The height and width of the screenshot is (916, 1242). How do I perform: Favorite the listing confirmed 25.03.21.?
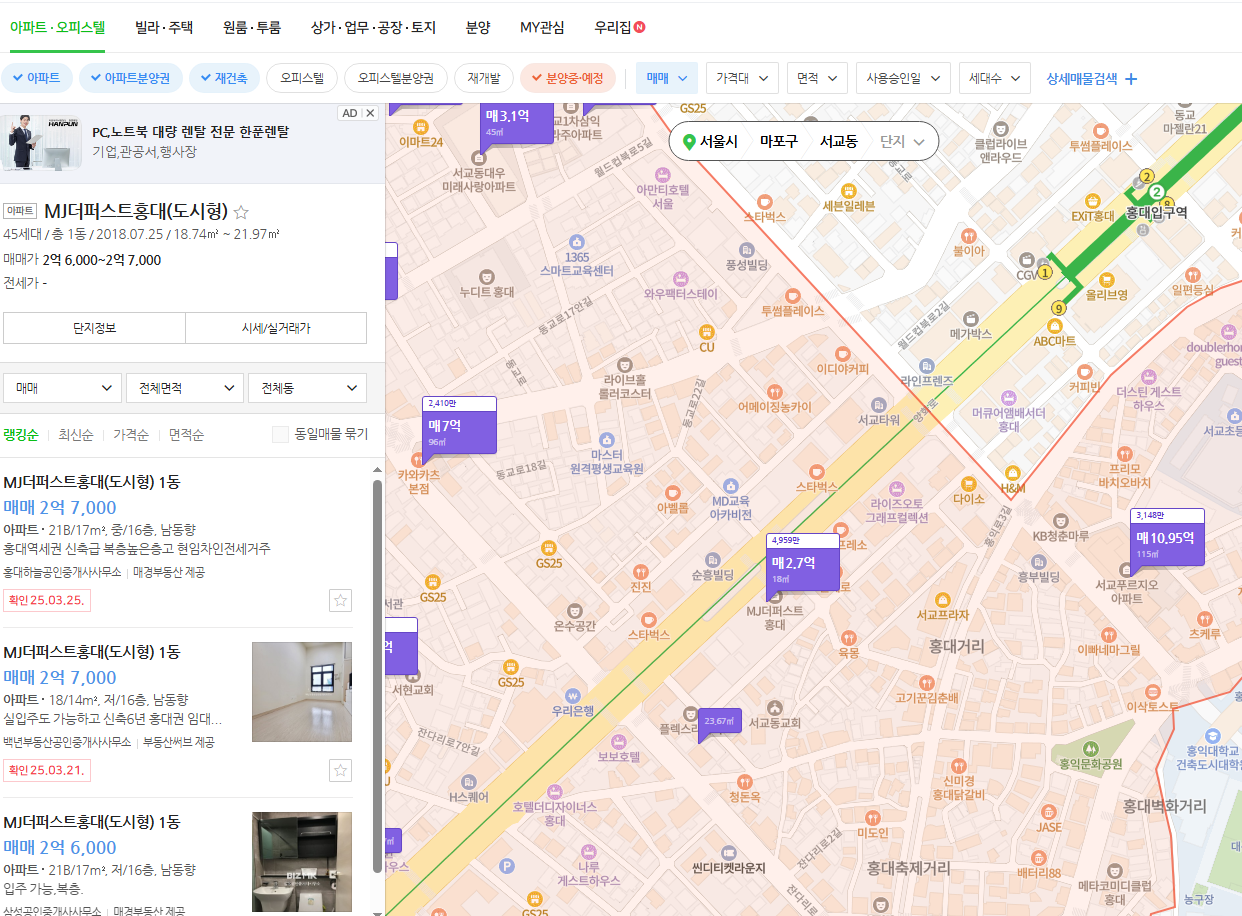pyautogui.click(x=341, y=770)
